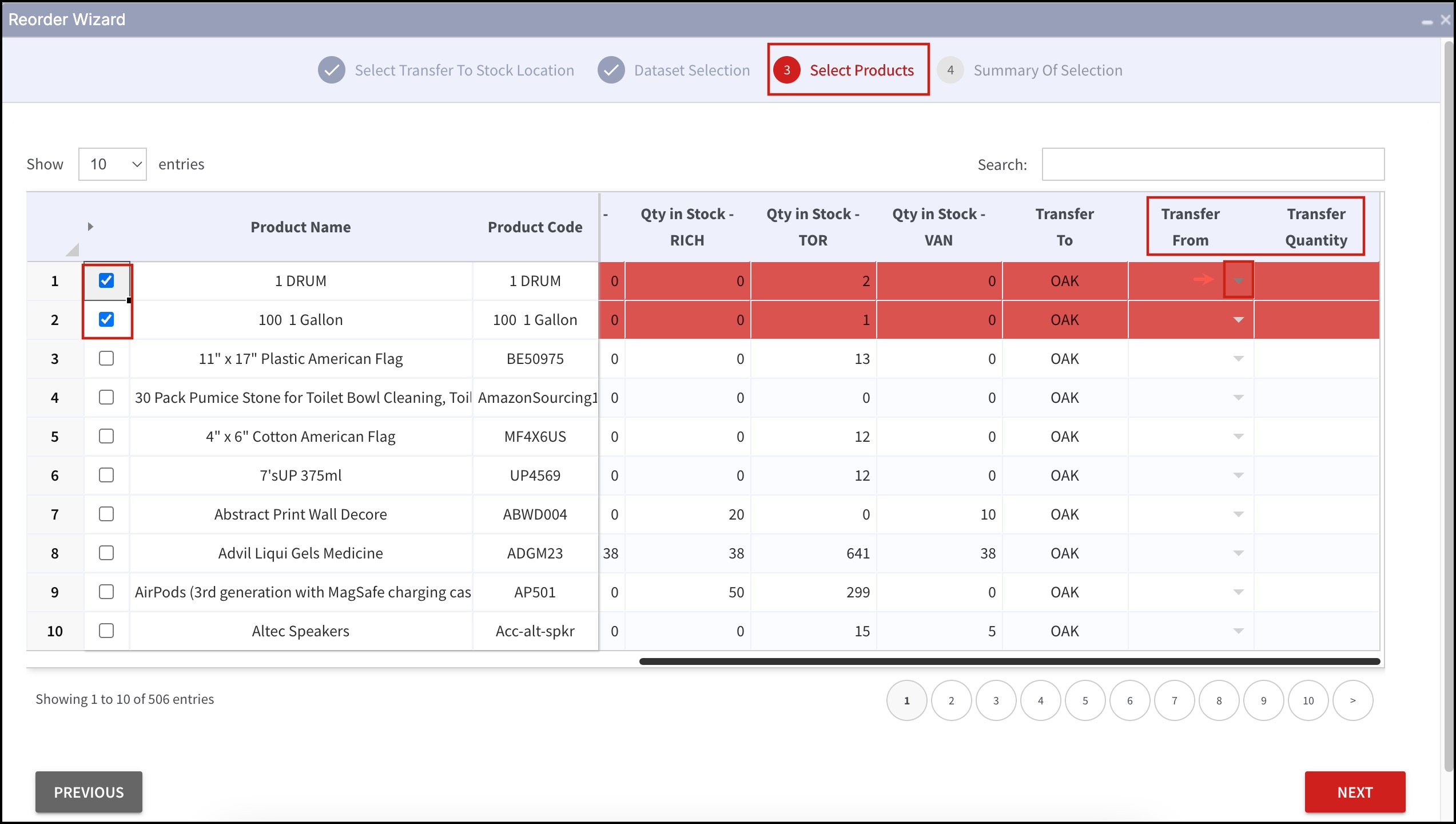The image size is (1456, 824).
Task: Open the Show entries count dropdown
Action: click(x=113, y=164)
